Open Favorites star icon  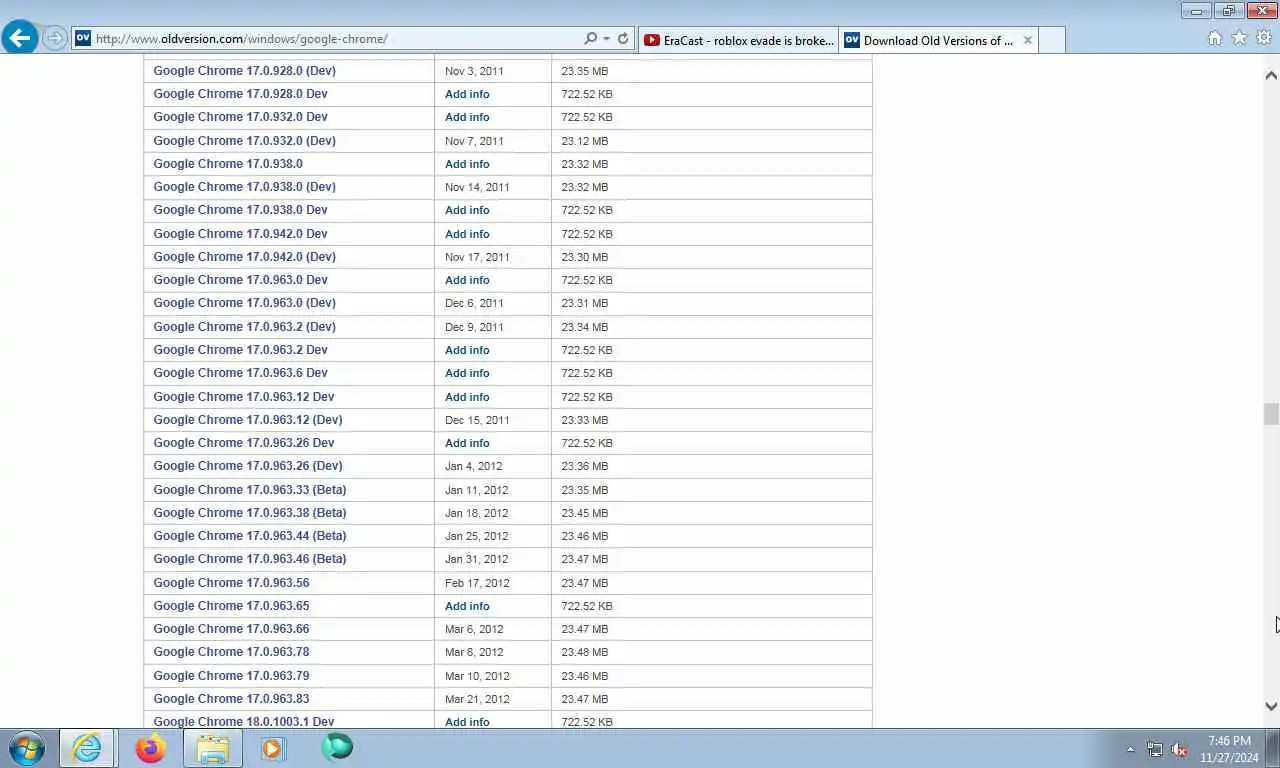coord(1239,38)
